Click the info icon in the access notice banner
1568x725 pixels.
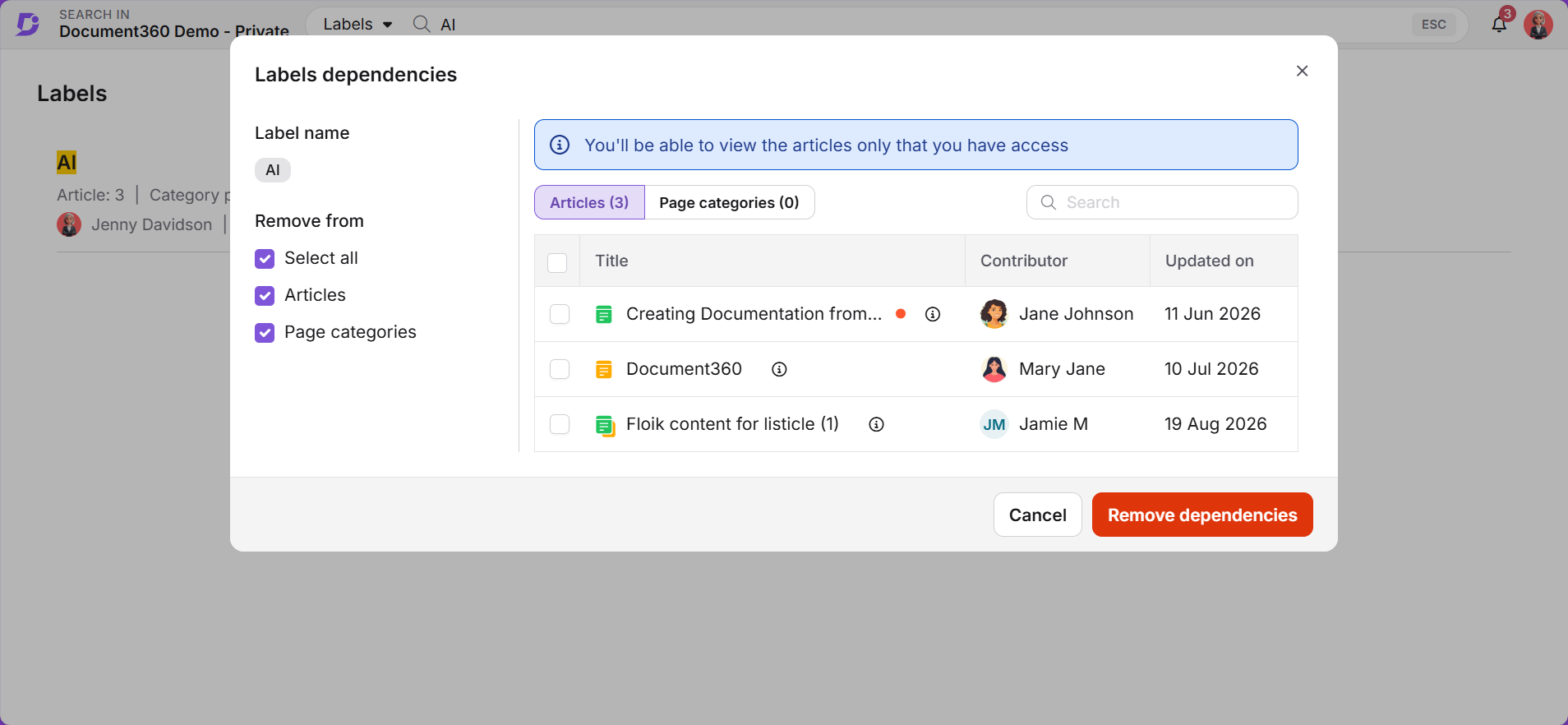[x=560, y=145]
